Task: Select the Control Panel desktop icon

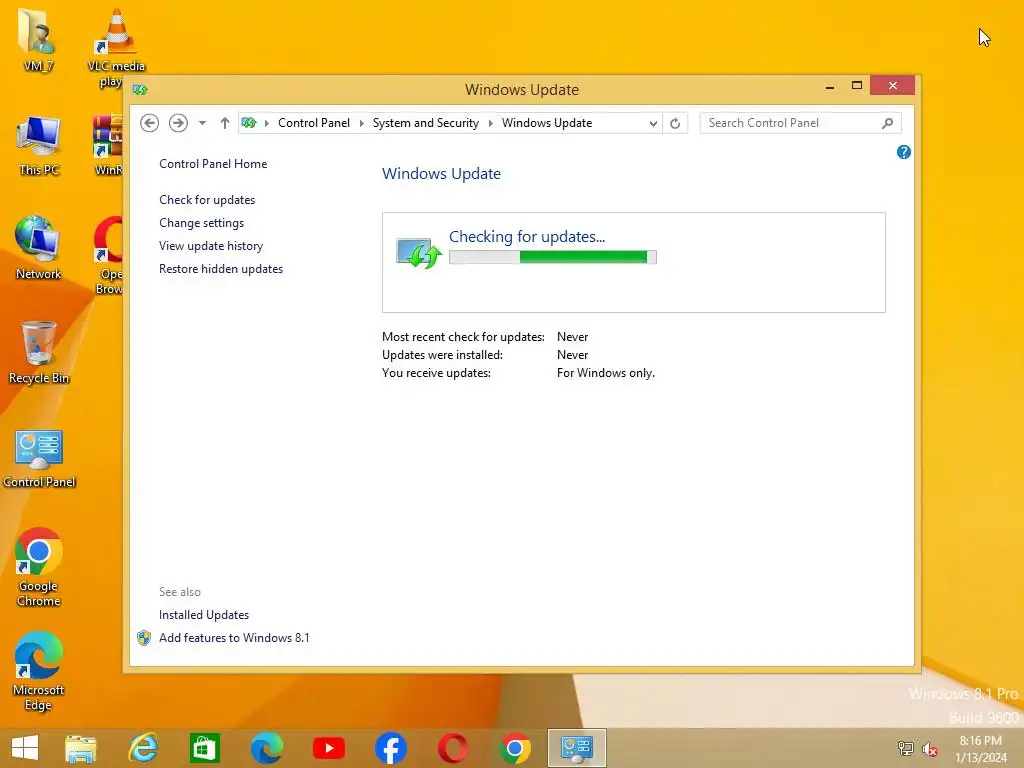Action: (39, 457)
